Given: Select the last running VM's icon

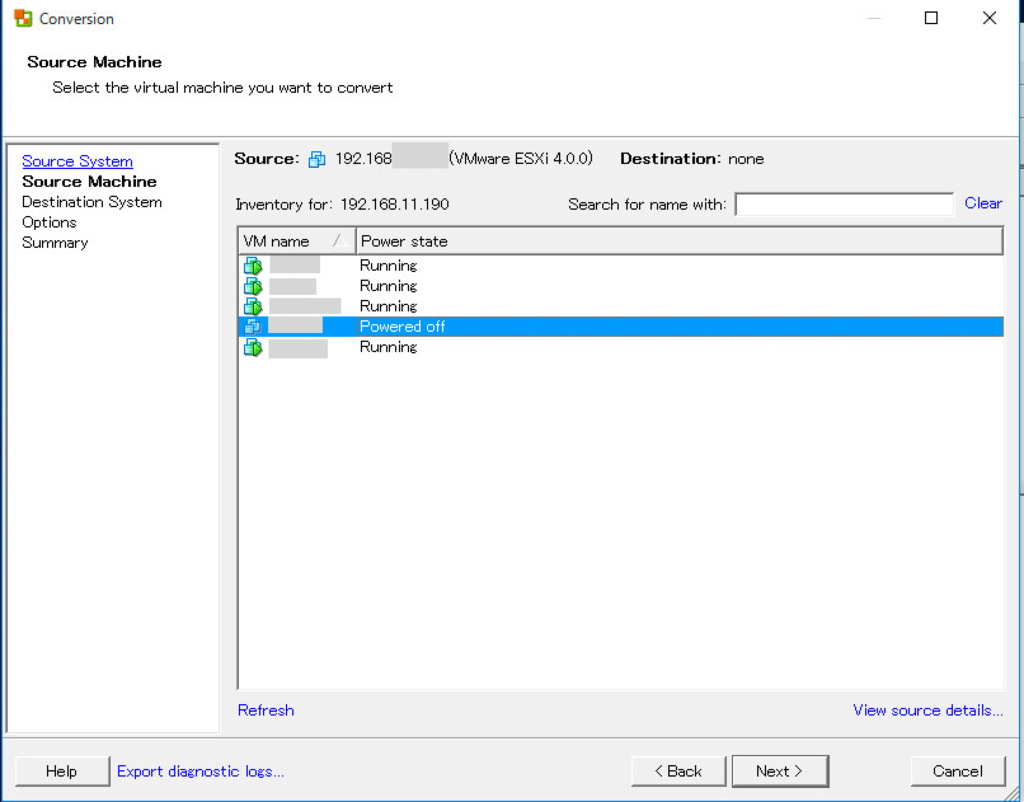Looking at the screenshot, I should tap(253, 347).
